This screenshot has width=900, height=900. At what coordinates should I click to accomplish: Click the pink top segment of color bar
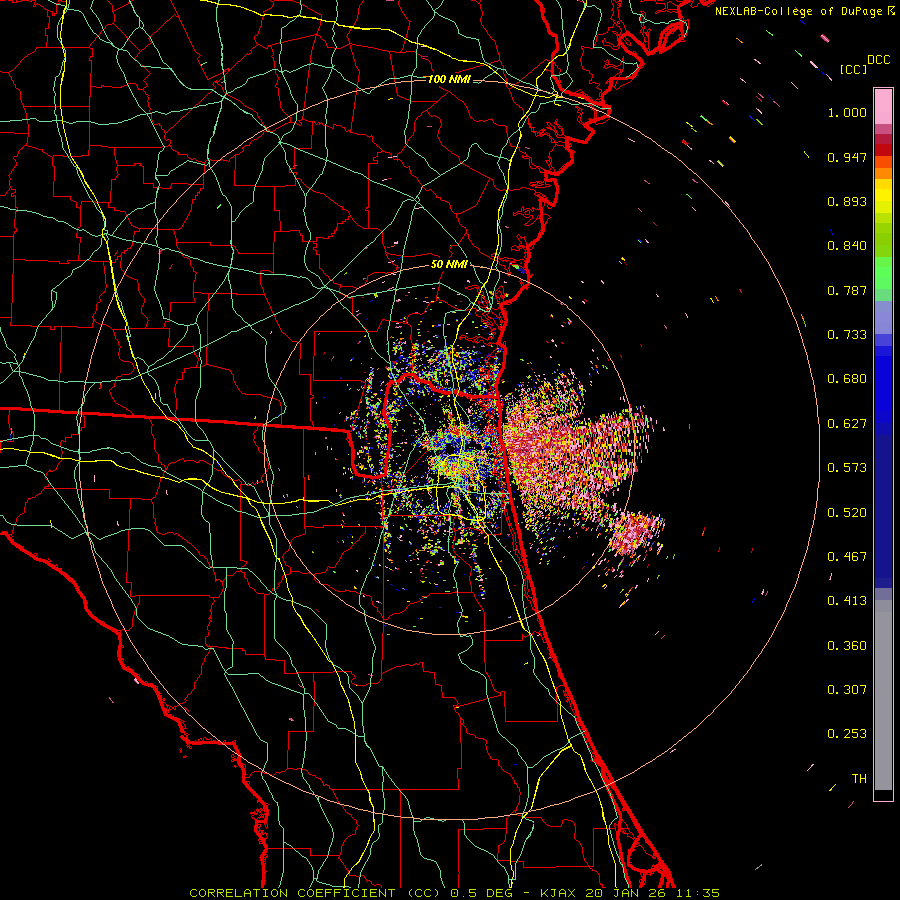pyautogui.click(x=883, y=107)
